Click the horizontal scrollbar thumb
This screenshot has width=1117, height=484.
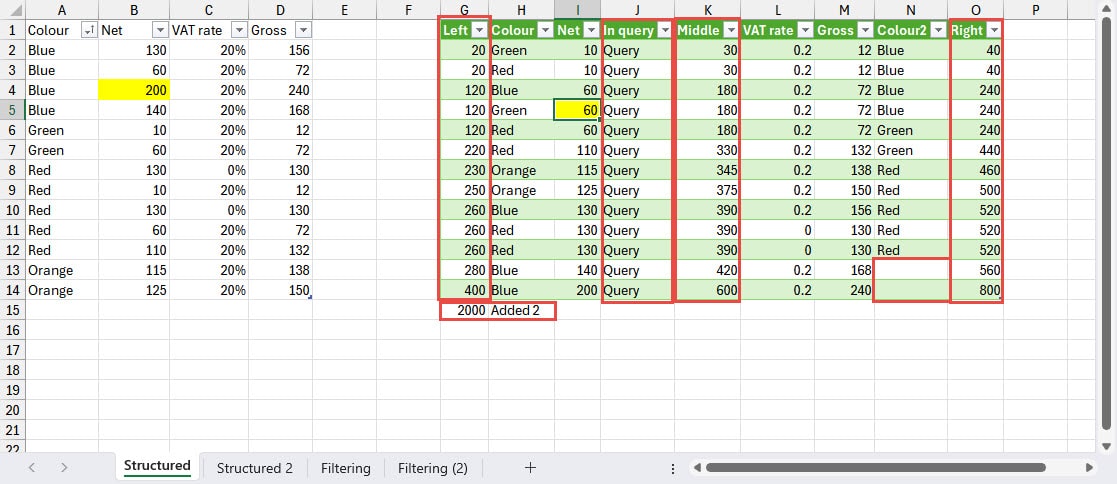coord(876,468)
